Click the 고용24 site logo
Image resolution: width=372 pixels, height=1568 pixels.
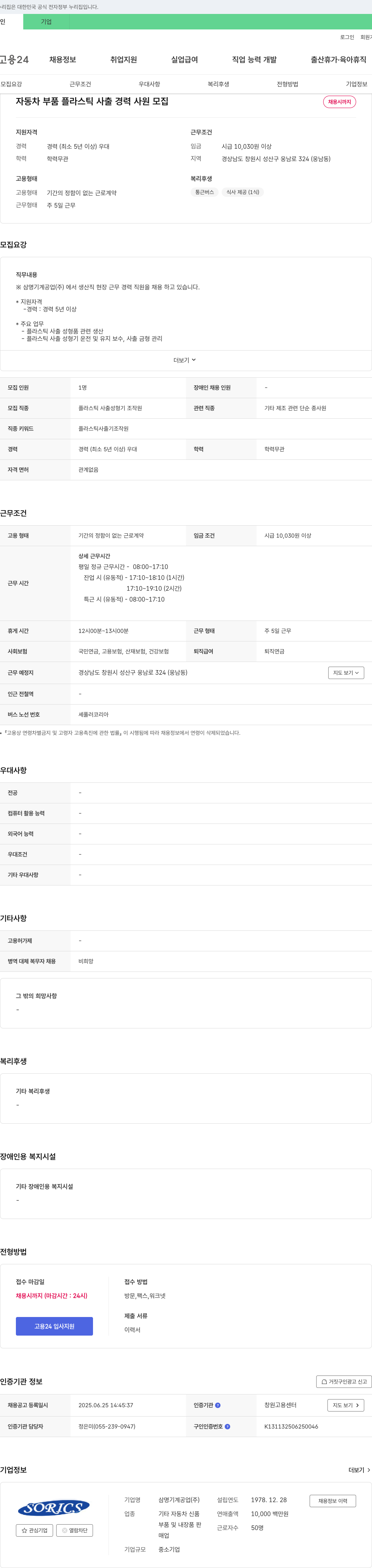pos(14,60)
